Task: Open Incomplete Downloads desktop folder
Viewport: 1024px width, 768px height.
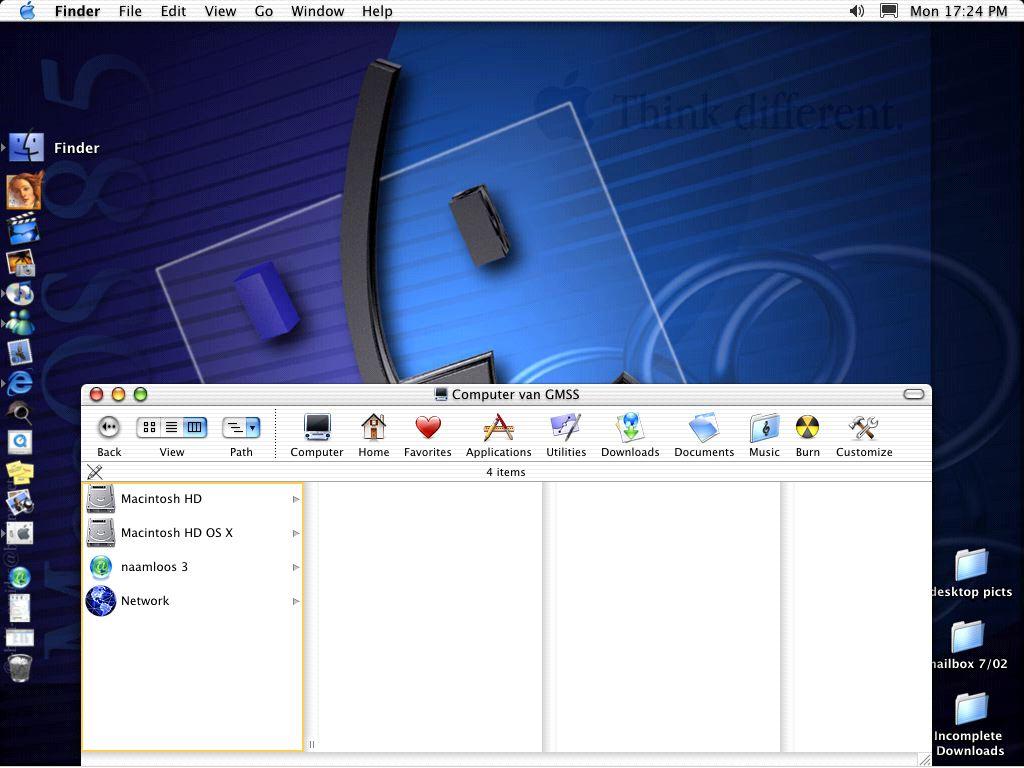Action: click(970, 725)
